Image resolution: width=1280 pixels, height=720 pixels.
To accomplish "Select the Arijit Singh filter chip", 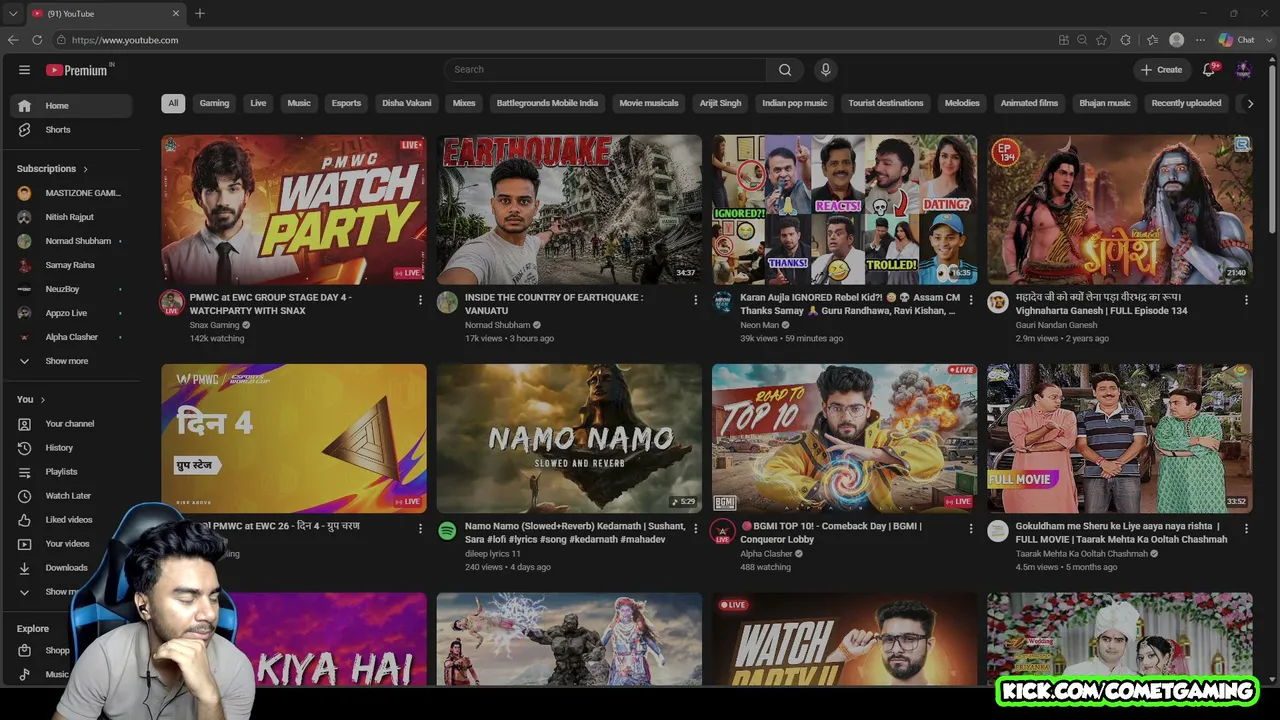I will pos(720,103).
